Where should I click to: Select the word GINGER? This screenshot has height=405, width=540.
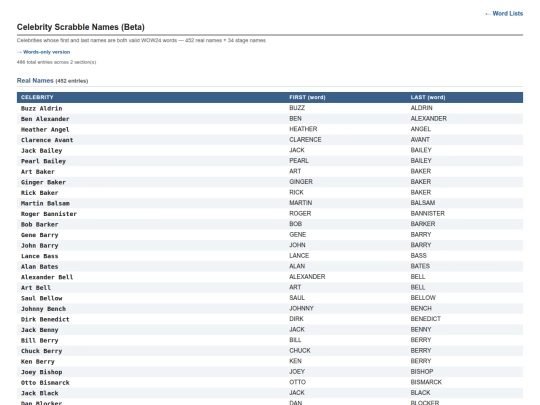[301, 181]
